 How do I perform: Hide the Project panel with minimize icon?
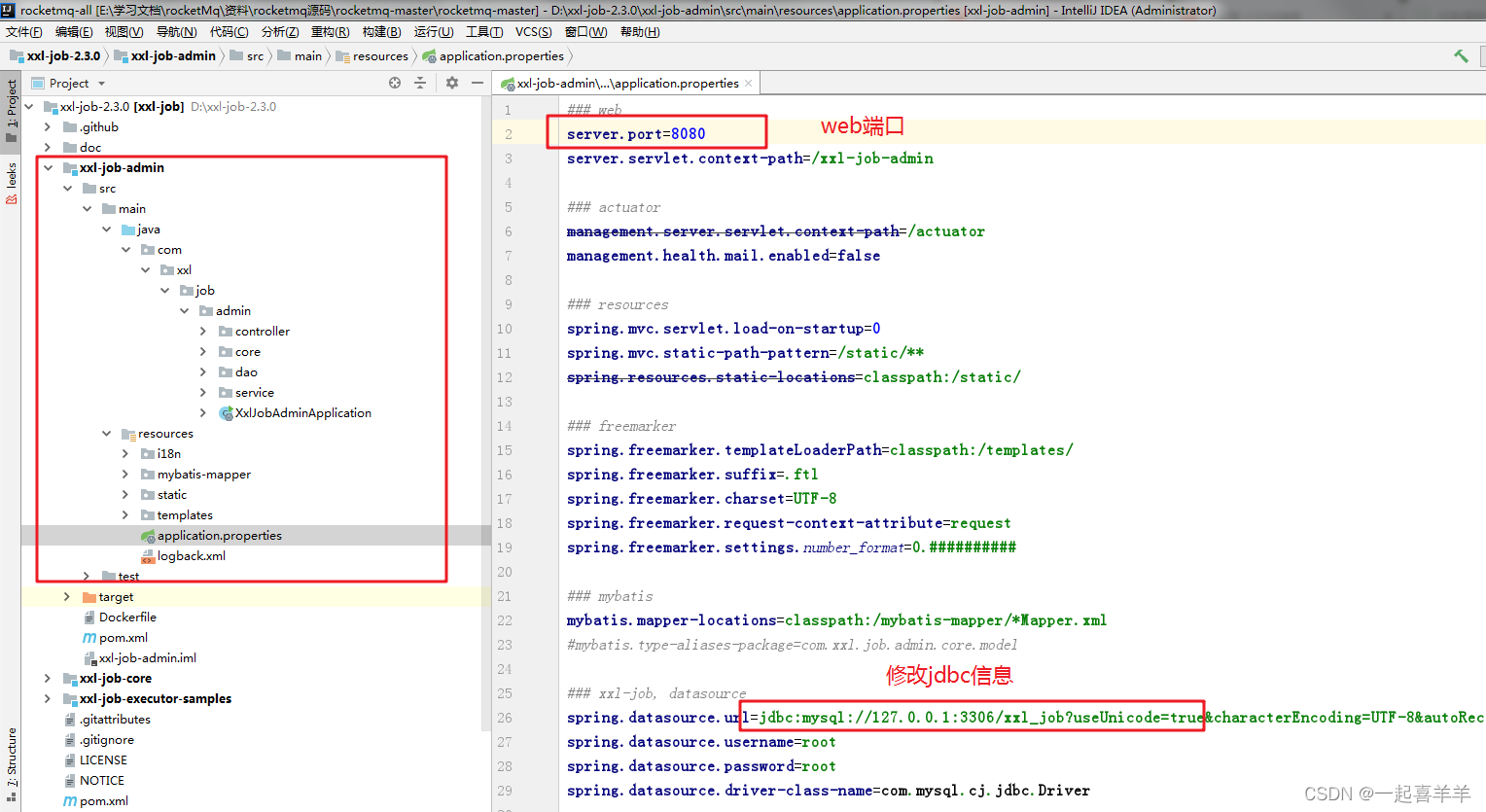[x=478, y=84]
